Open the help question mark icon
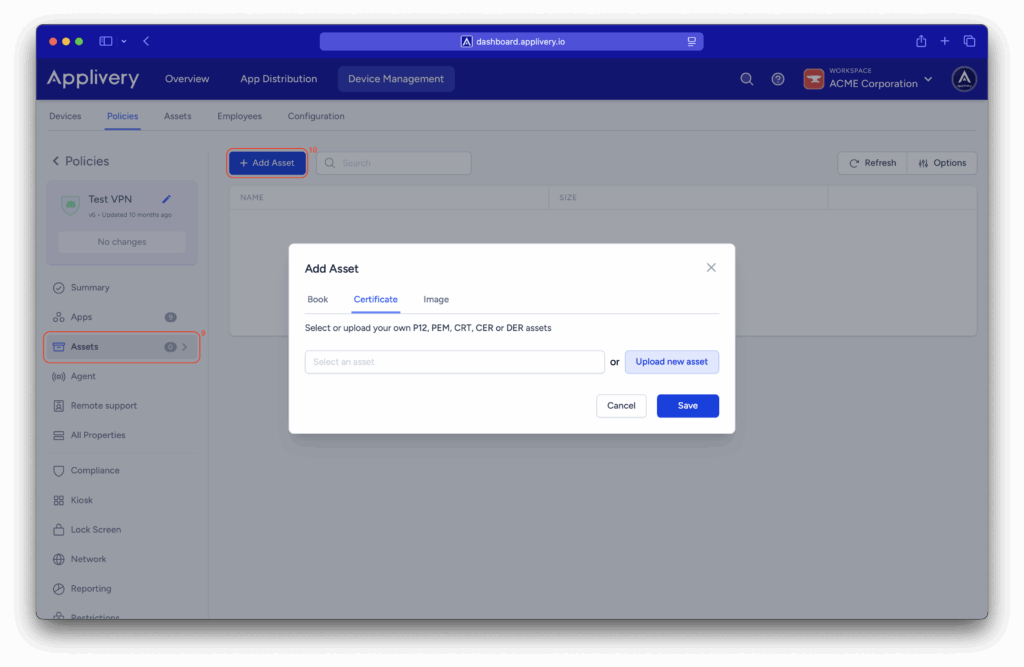The height and width of the screenshot is (667, 1024). [778, 79]
